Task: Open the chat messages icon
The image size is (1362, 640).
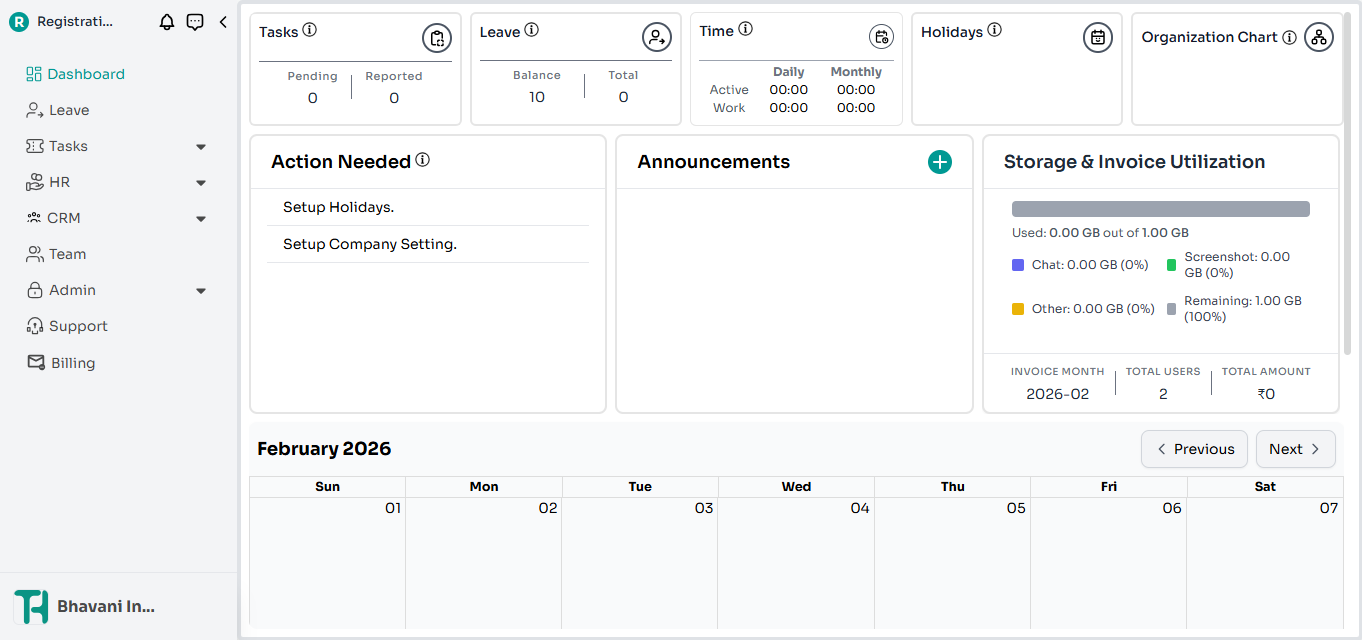Action: [x=195, y=22]
